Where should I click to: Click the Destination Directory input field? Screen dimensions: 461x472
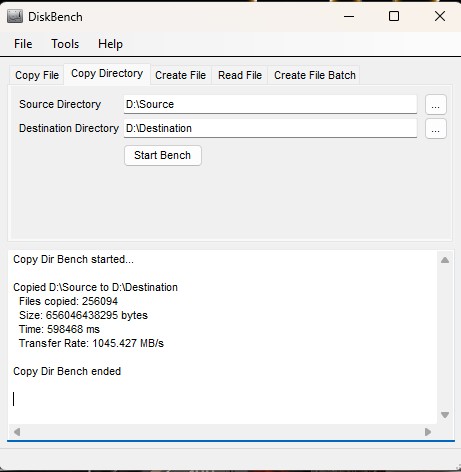click(270, 128)
